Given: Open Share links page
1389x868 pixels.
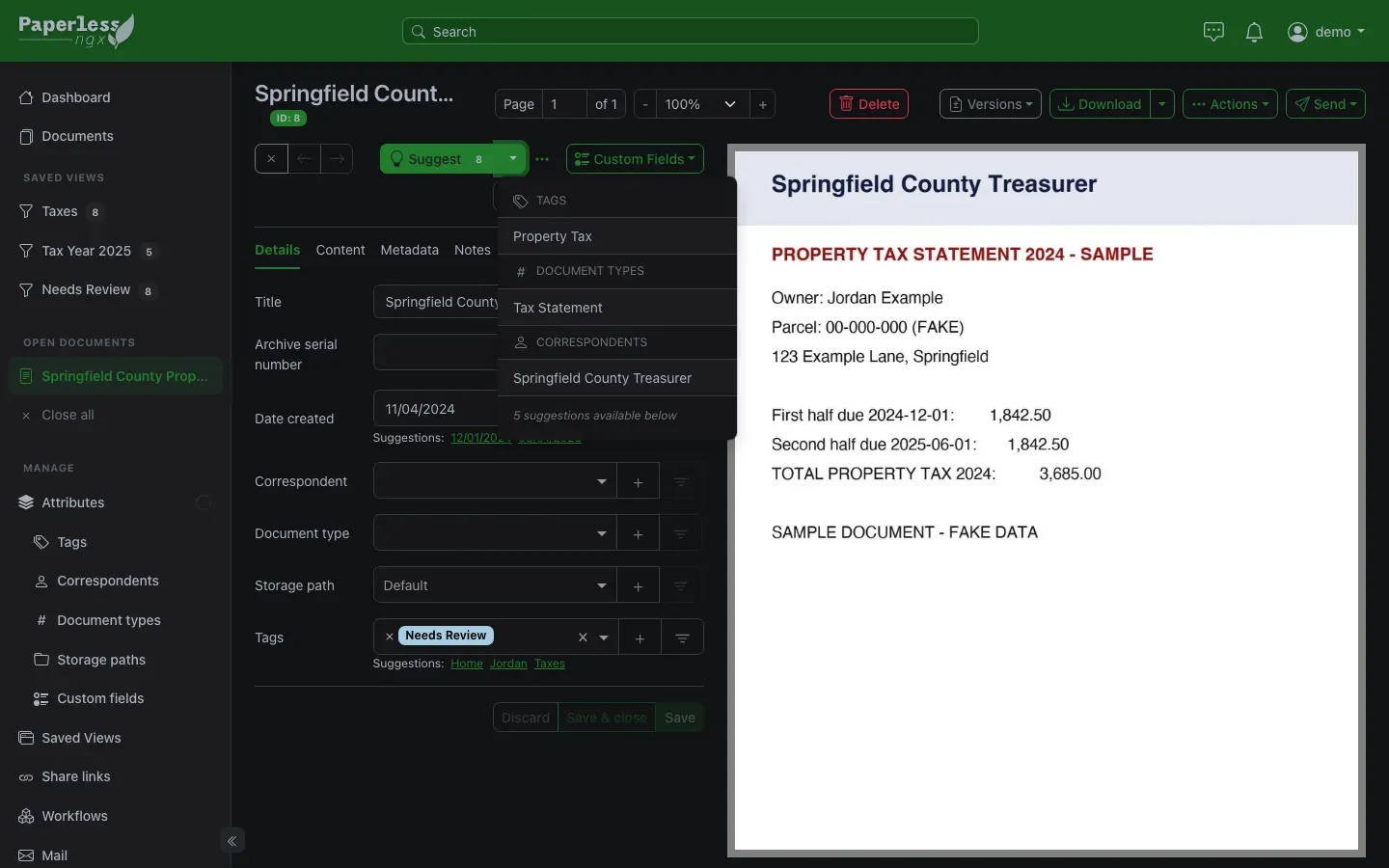Looking at the screenshot, I should pyautogui.click(x=75, y=776).
